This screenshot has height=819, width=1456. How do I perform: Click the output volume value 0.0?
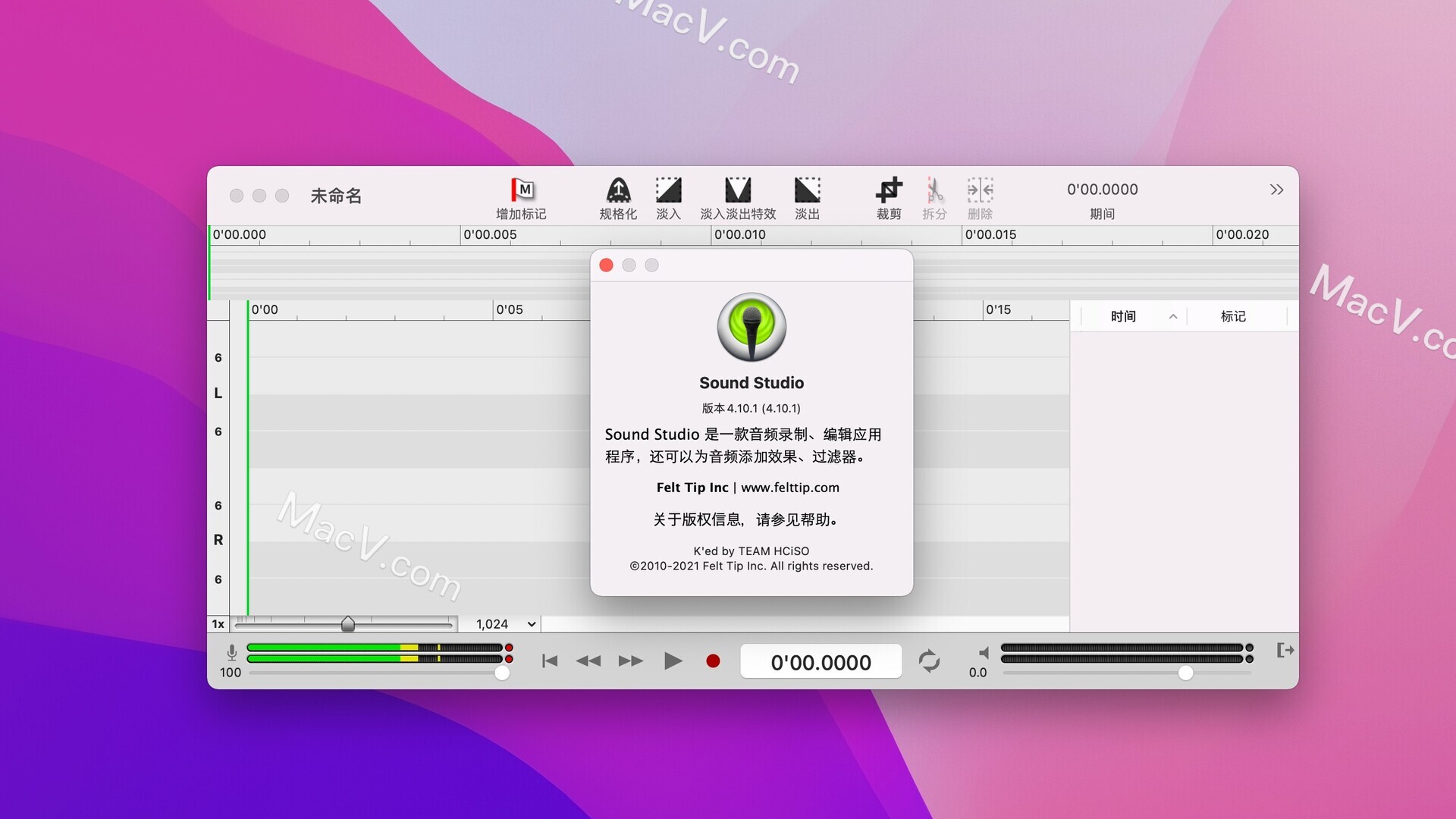pos(978,673)
